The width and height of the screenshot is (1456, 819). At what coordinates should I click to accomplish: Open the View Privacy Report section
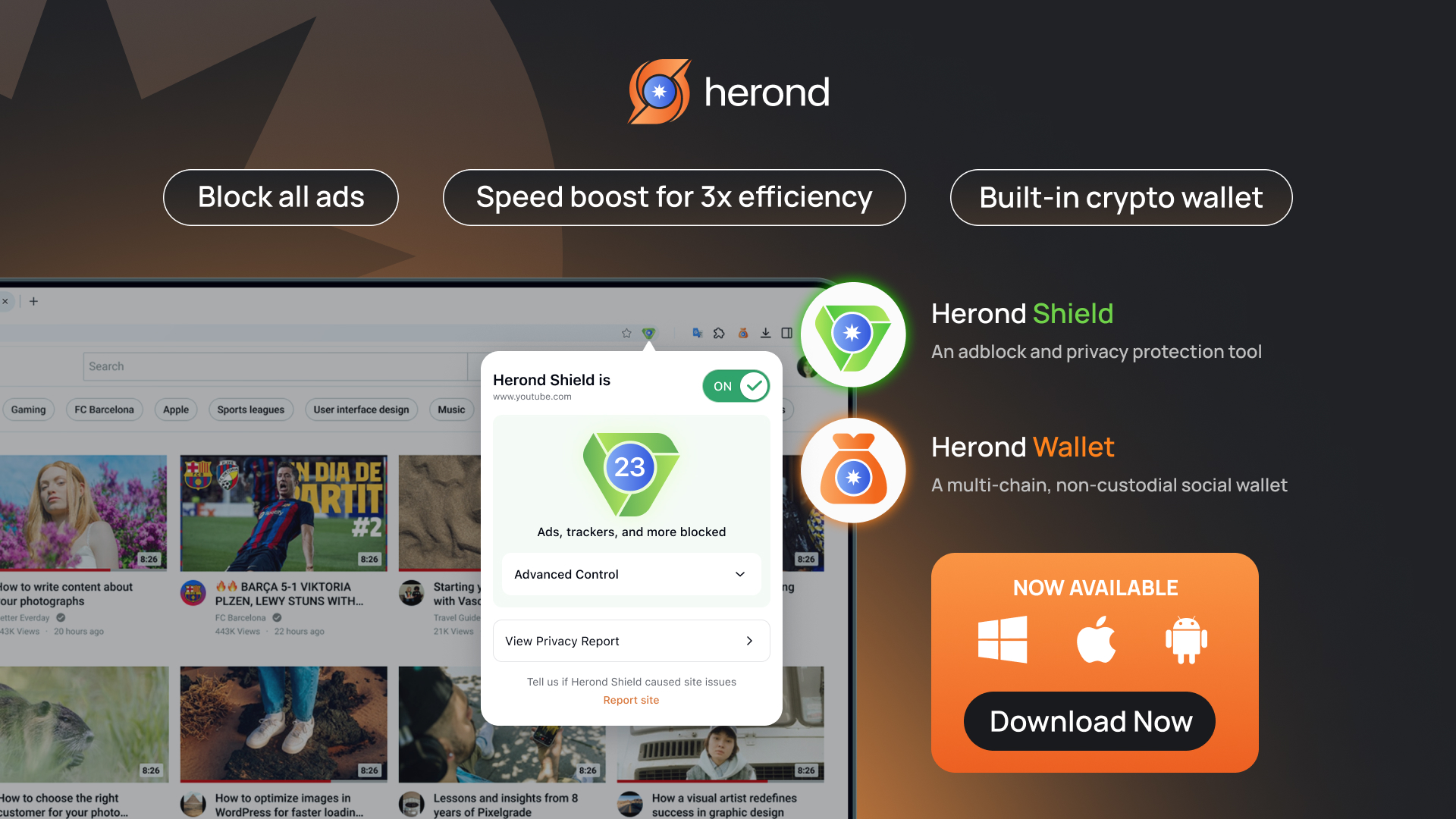(630, 640)
